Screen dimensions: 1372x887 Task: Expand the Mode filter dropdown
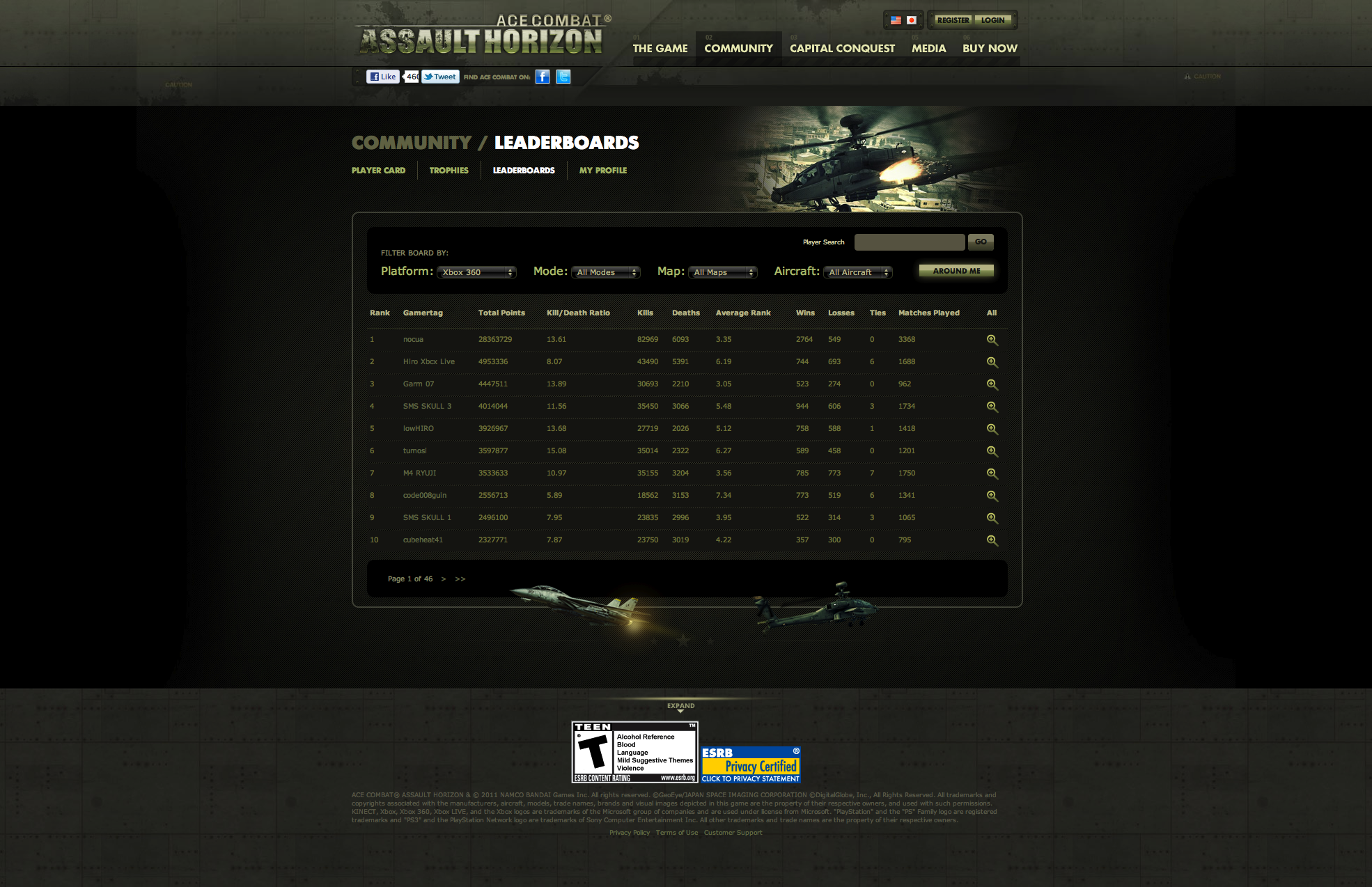(x=606, y=272)
